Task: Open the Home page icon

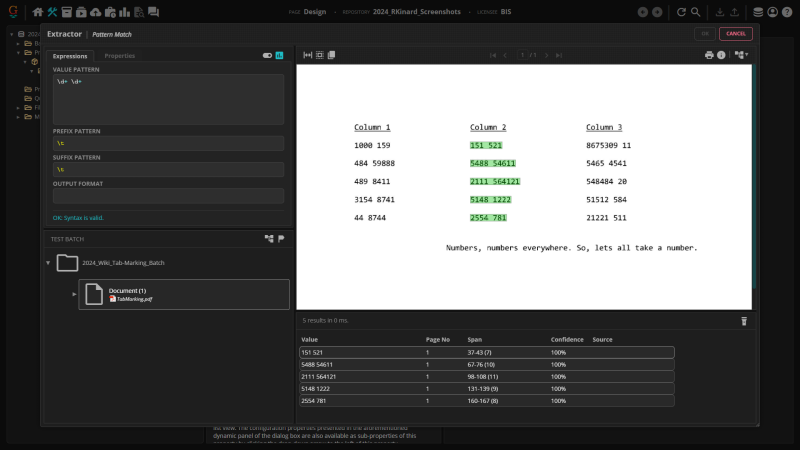Action: (x=38, y=12)
